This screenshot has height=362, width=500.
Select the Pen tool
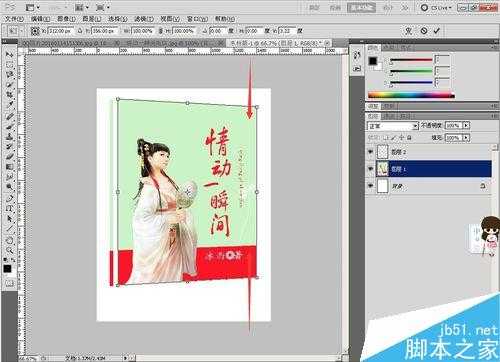point(9,199)
